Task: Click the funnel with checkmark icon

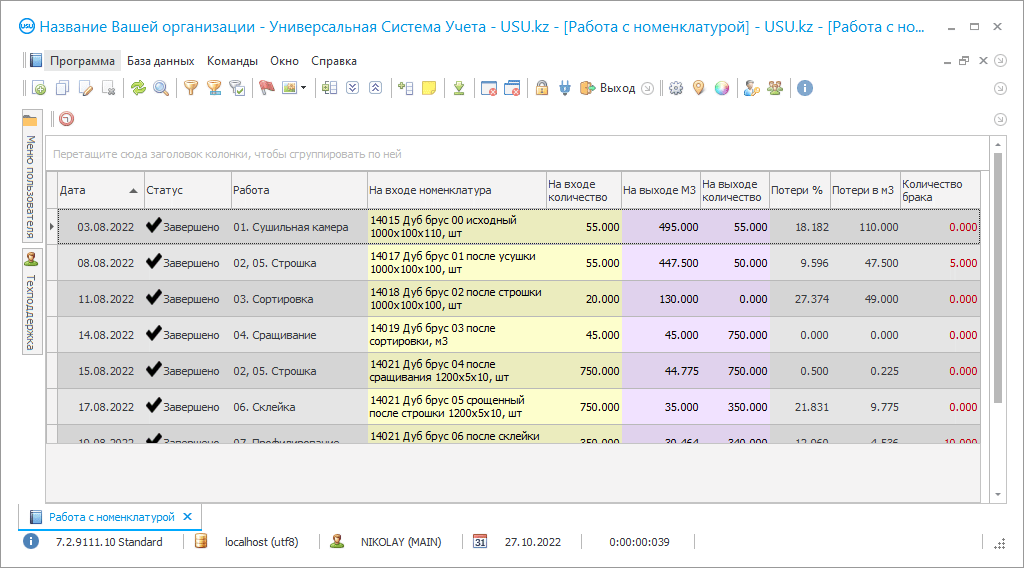Action: point(237,88)
